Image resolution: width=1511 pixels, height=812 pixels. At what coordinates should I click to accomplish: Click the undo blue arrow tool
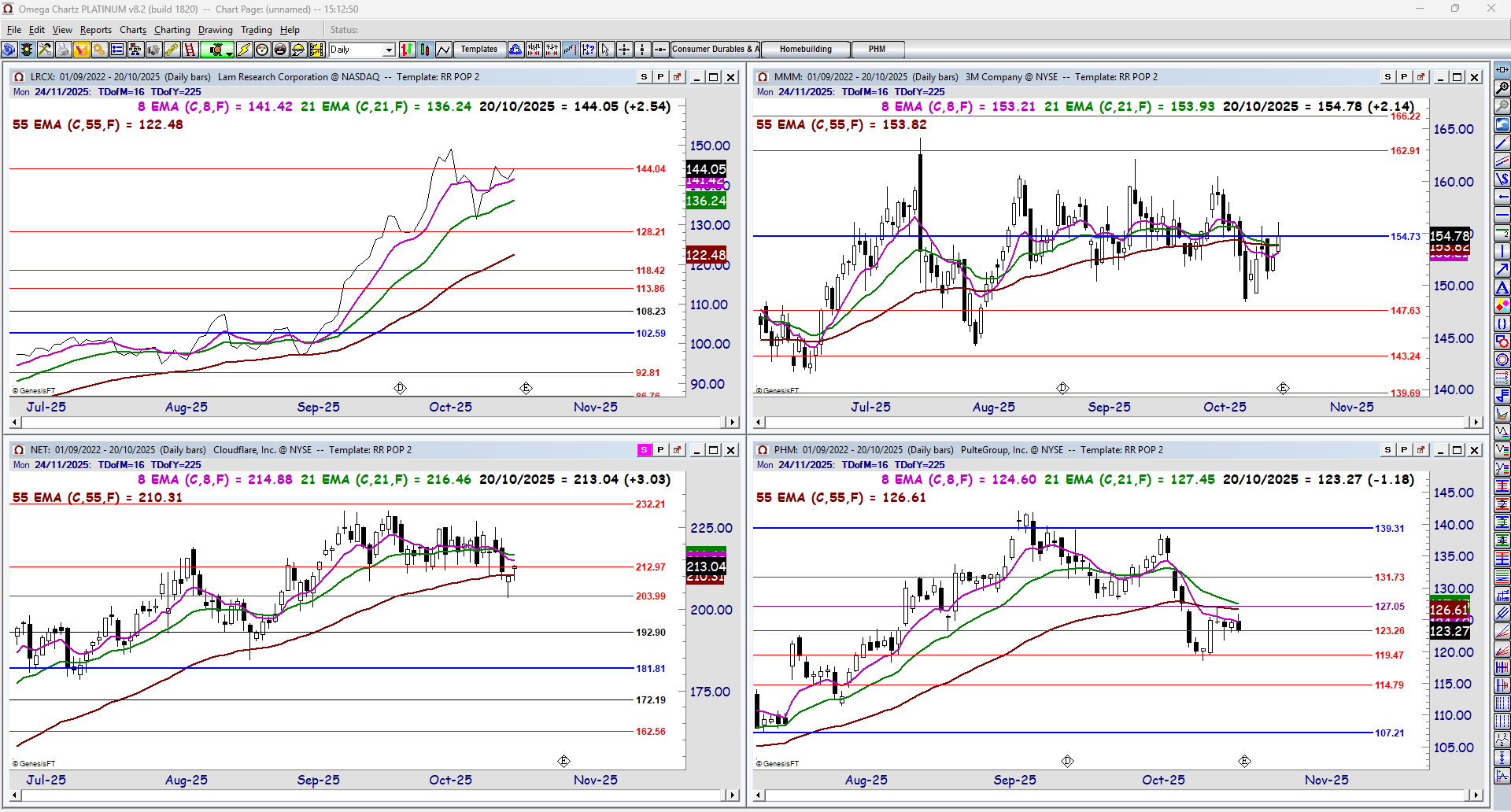click(1502, 124)
